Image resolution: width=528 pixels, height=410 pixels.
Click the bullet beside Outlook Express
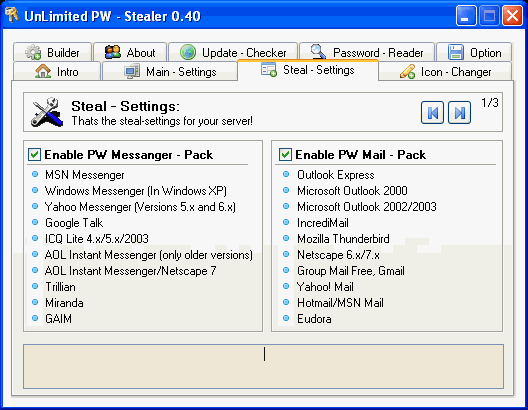click(286, 174)
